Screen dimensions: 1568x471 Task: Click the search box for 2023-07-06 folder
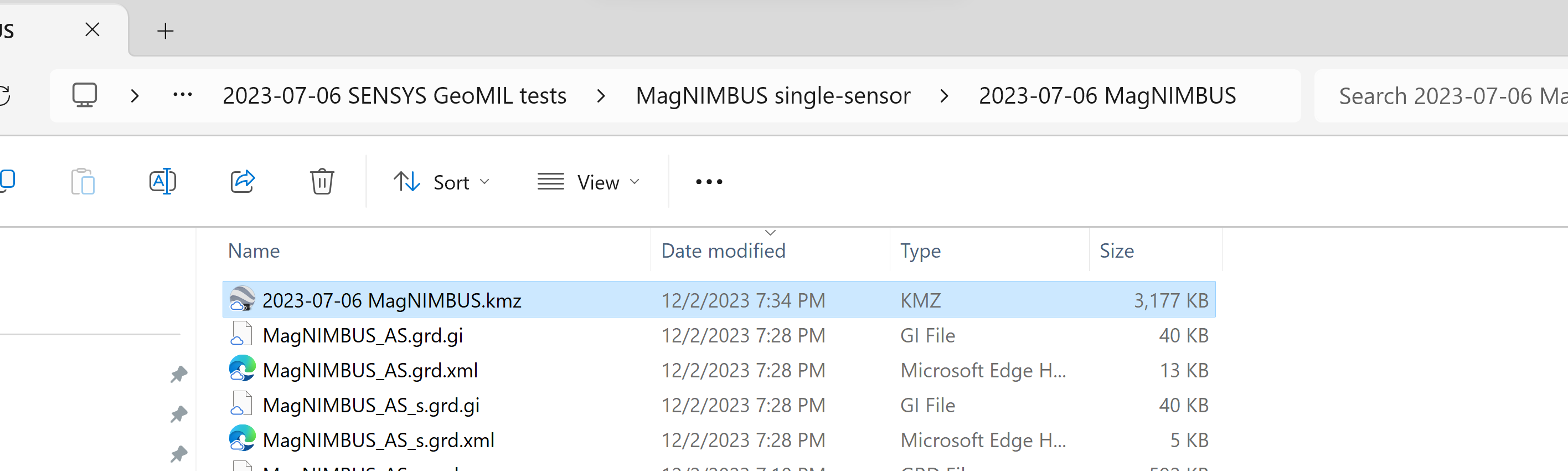click(x=1441, y=96)
